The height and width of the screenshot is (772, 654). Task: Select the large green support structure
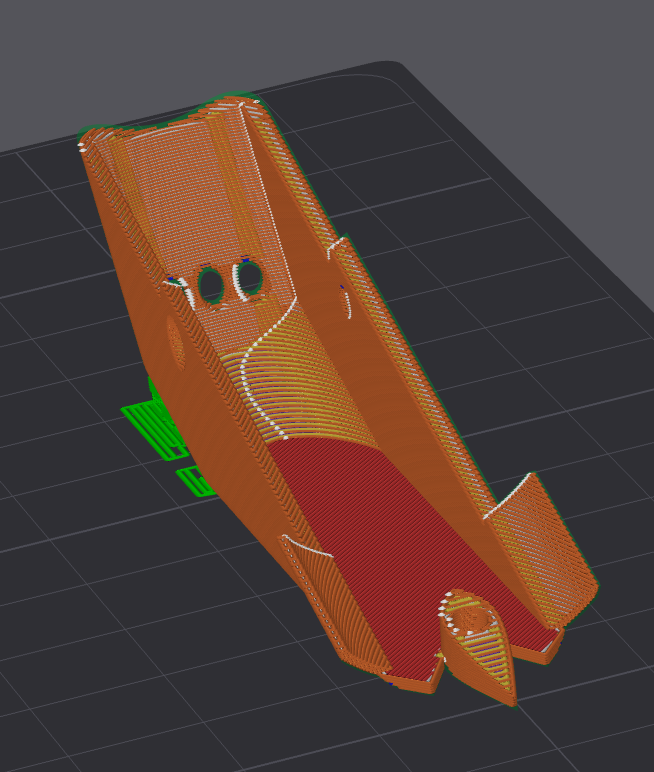(154, 418)
